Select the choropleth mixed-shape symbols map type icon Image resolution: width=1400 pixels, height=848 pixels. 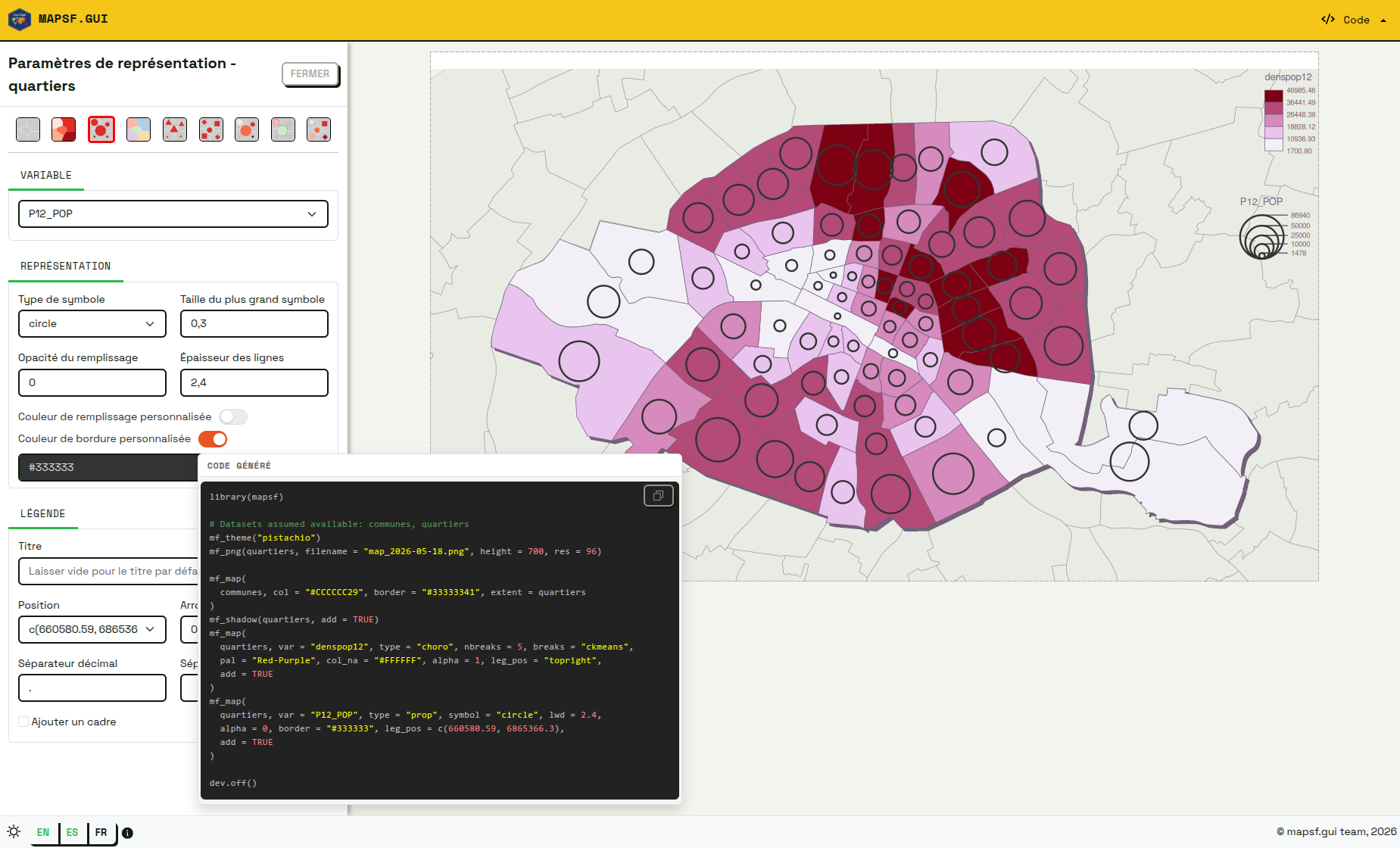[319, 129]
